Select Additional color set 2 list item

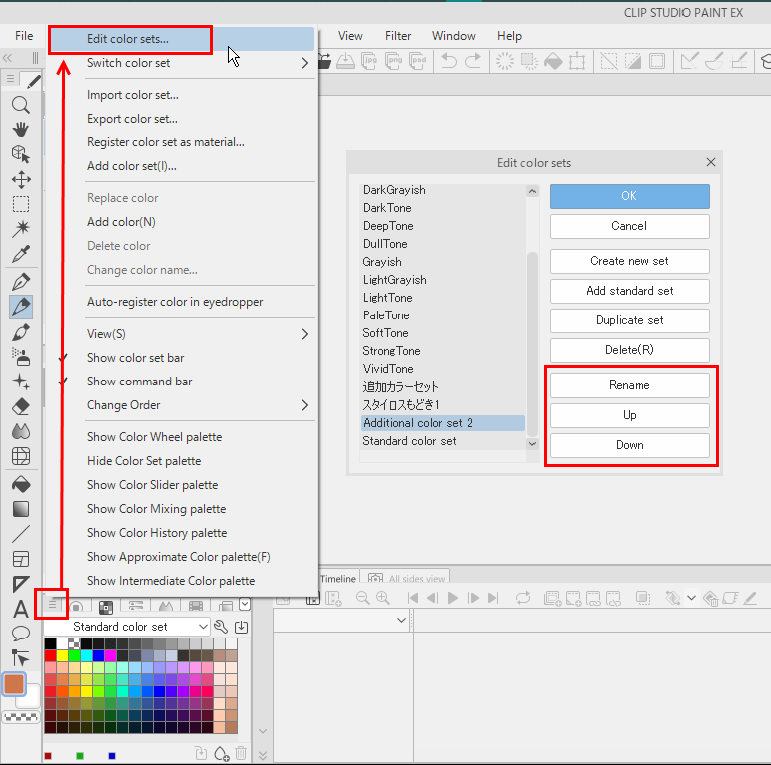[443, 423]
